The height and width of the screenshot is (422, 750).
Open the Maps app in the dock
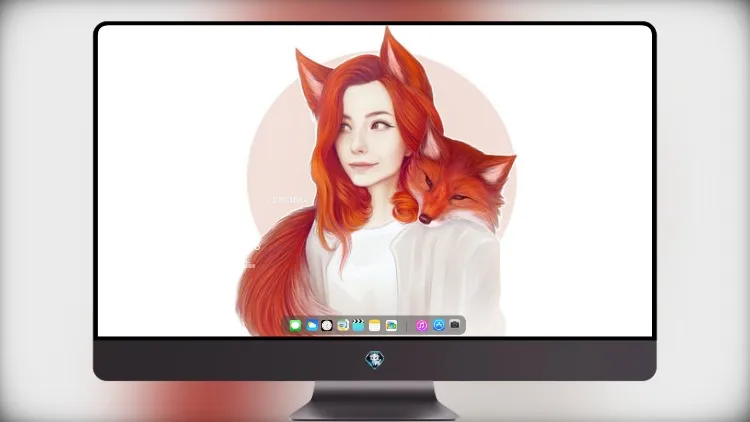pyautogui.click(x=342, y=326)
